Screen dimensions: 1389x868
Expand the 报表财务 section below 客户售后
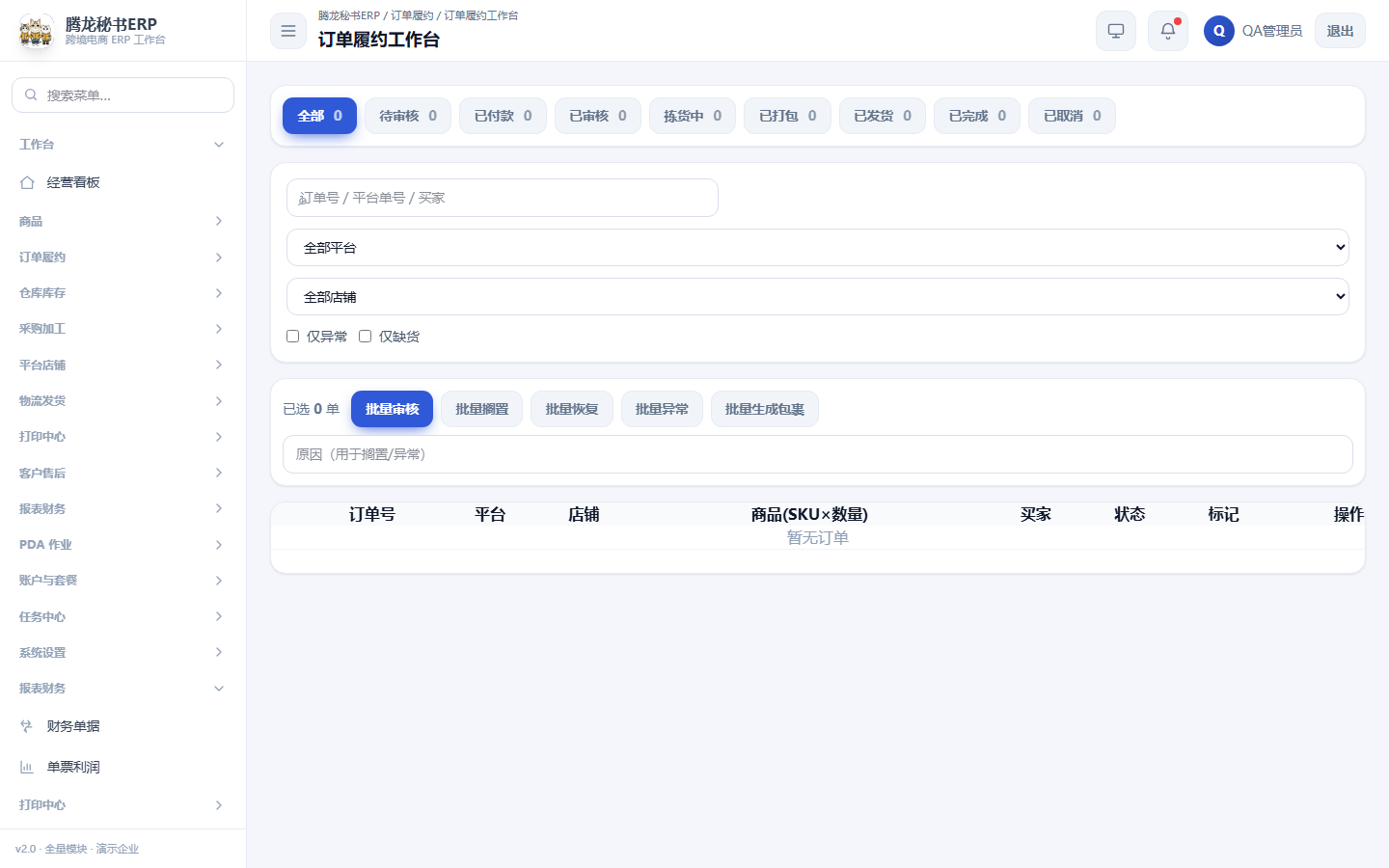123,508
